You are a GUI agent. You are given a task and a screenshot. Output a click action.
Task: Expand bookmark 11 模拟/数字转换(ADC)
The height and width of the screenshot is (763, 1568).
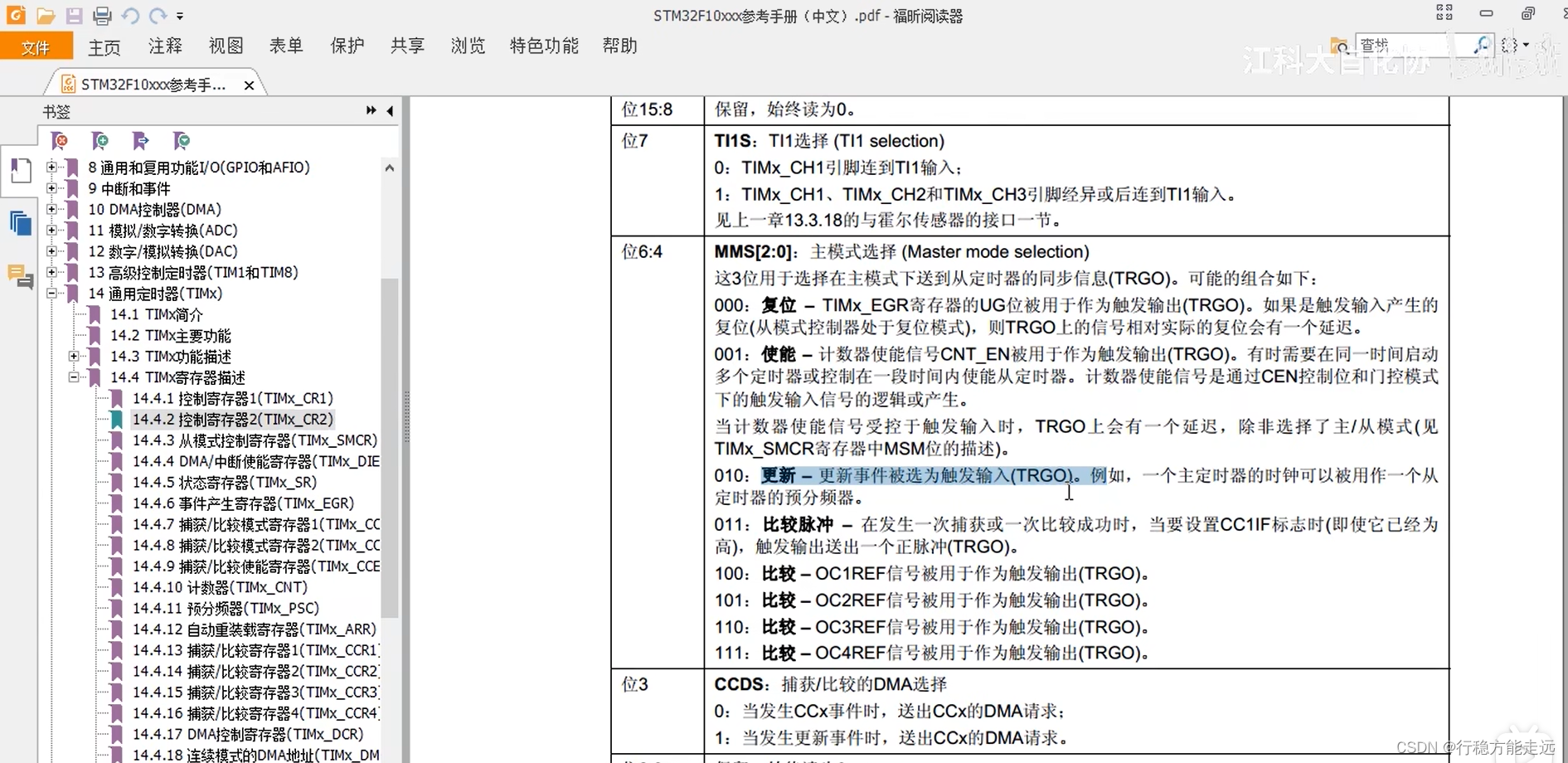[x=52, y=231]
